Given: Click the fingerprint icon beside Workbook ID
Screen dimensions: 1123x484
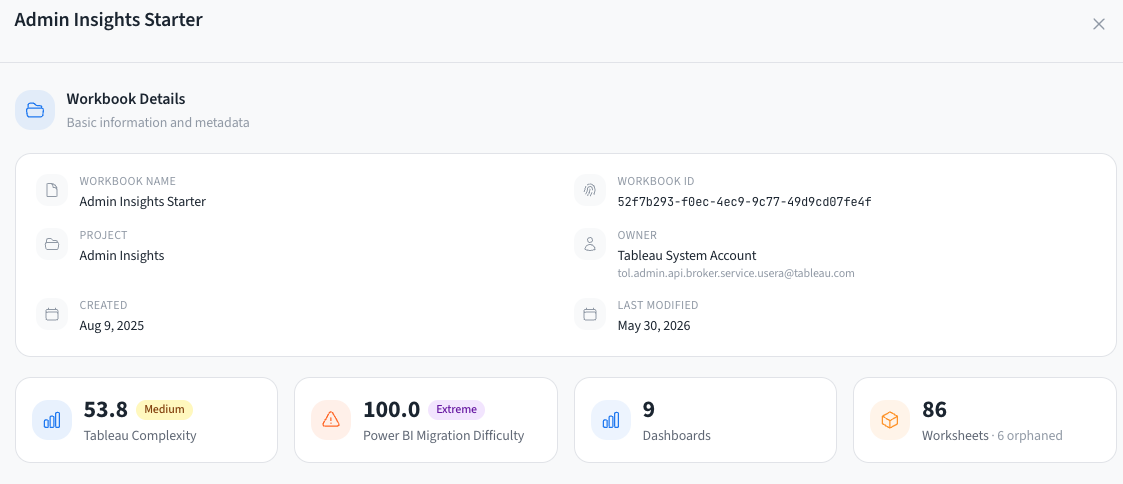Looking at the screenshot, I should point(590,190).
